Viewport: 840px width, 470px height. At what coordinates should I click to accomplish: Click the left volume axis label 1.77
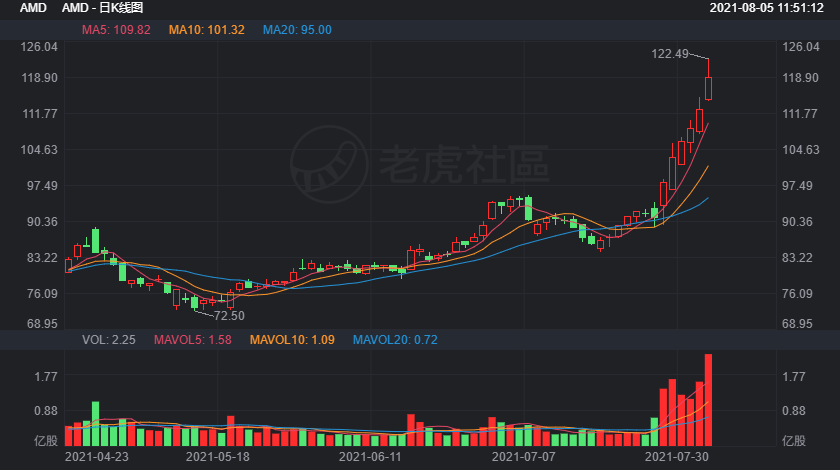tap(46, 377)
